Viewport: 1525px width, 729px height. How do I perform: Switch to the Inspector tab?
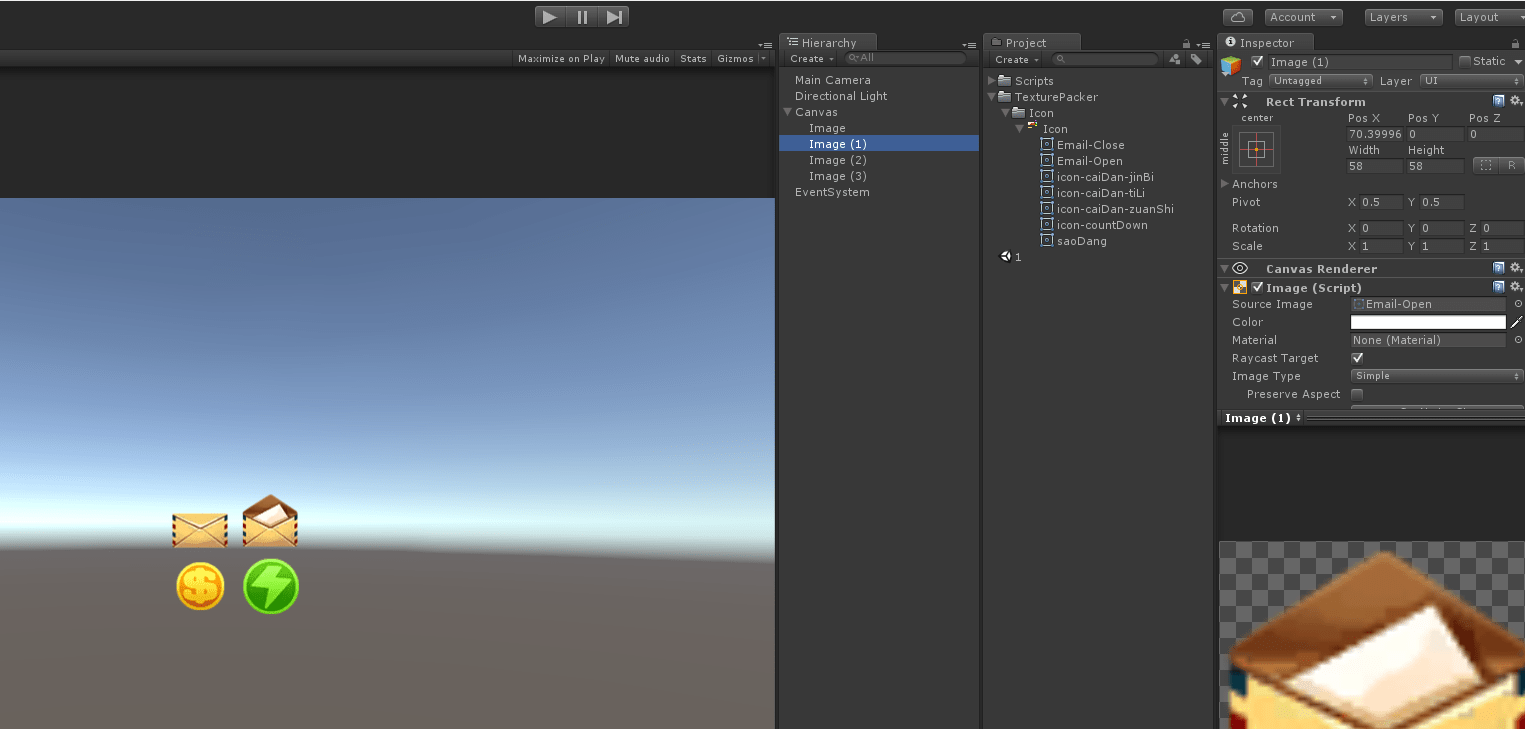coord(1265,42)
